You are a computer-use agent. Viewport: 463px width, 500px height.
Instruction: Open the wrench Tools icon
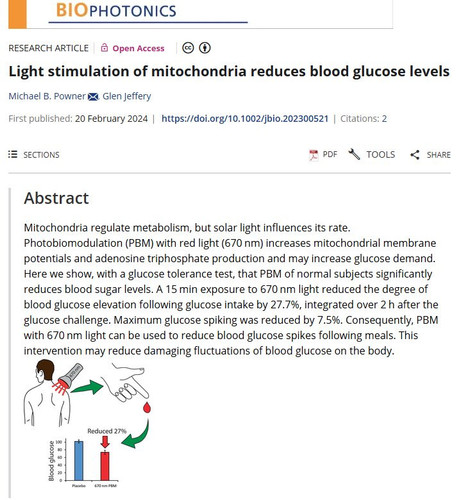pos(354,154)
